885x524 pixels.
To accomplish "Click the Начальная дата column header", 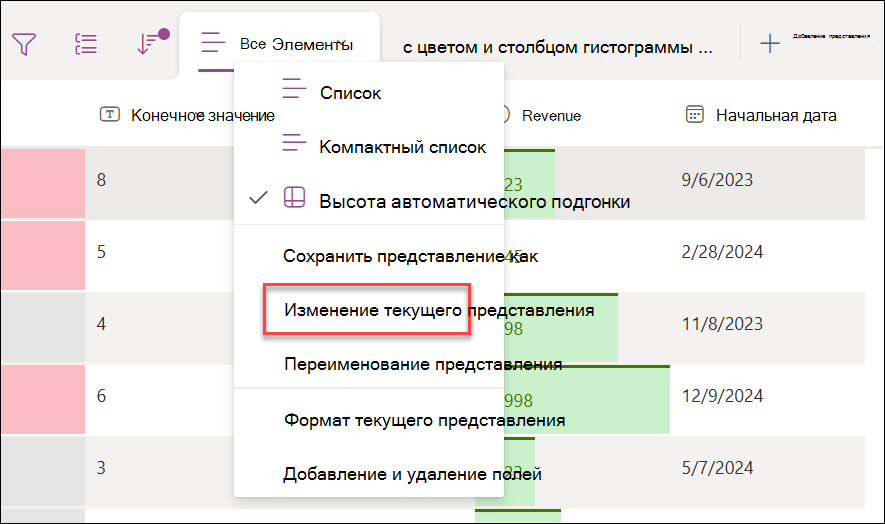I will [x=776, y=115].
